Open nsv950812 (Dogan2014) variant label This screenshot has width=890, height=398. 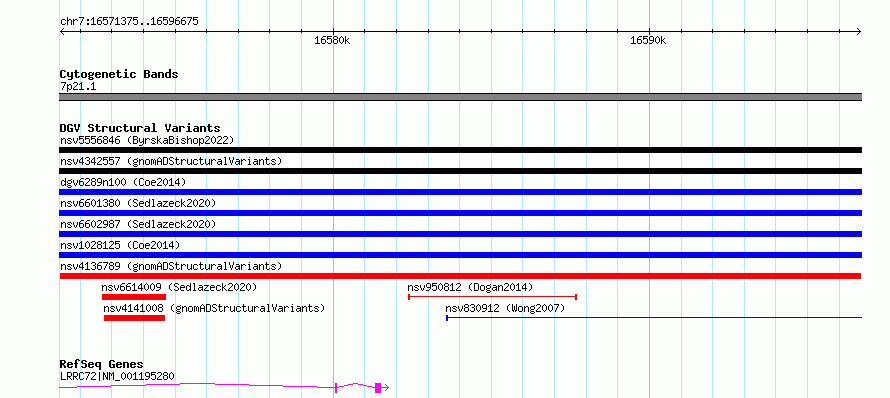(471, 287)
